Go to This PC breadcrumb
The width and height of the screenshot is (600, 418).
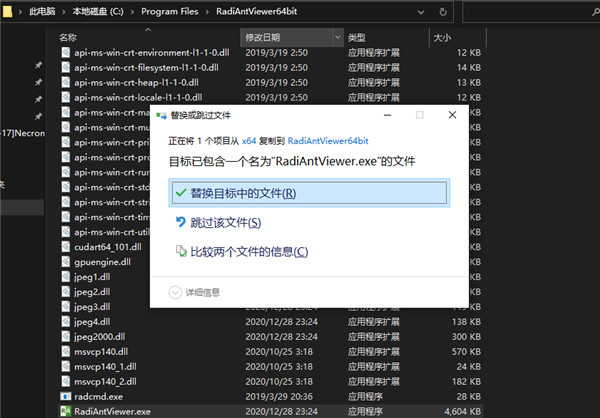[x=42, y=11]
